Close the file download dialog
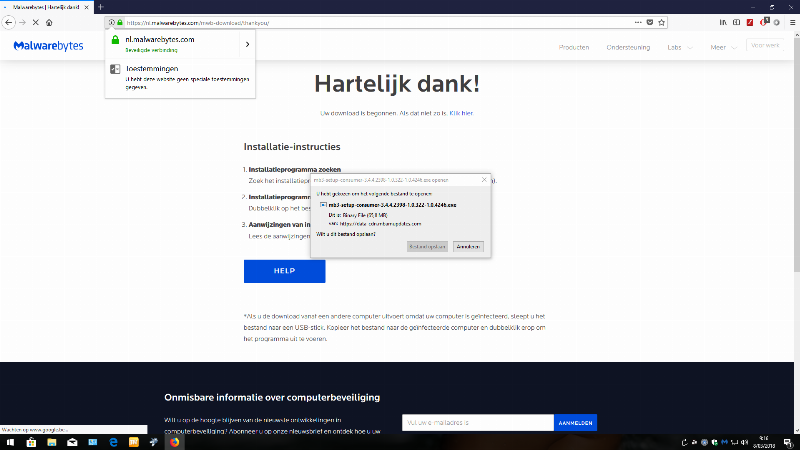Image resolution: width=800 pixels, height=450 pixels. (x=484, y=180)
